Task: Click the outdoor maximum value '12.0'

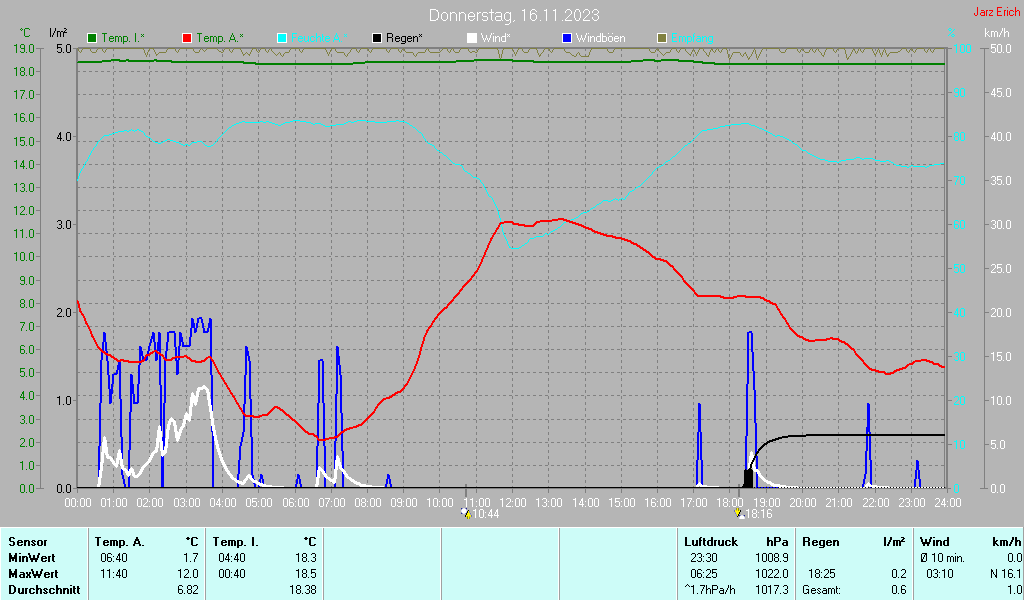Action: point(188,574)
